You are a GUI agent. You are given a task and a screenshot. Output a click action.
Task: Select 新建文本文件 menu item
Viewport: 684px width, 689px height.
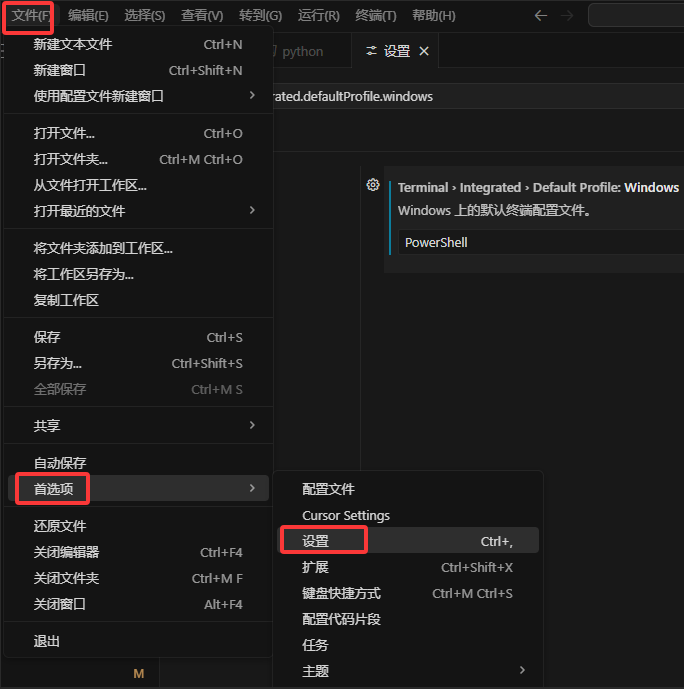[138, 44]
